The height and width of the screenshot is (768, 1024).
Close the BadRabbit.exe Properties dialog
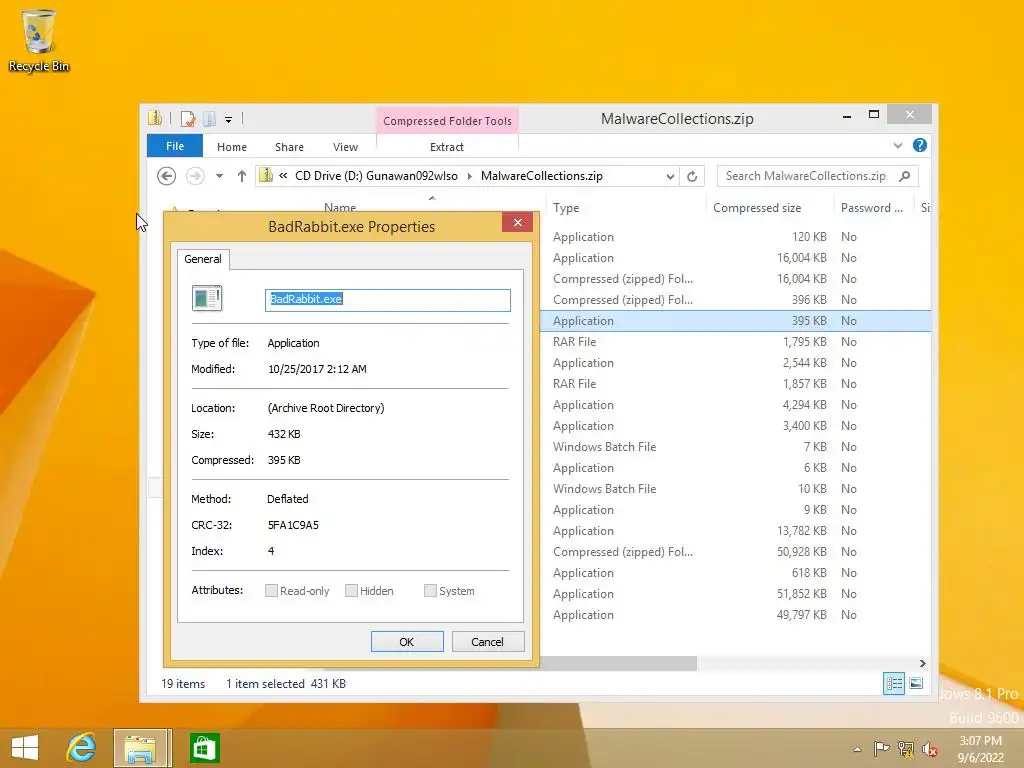[517, 223]
